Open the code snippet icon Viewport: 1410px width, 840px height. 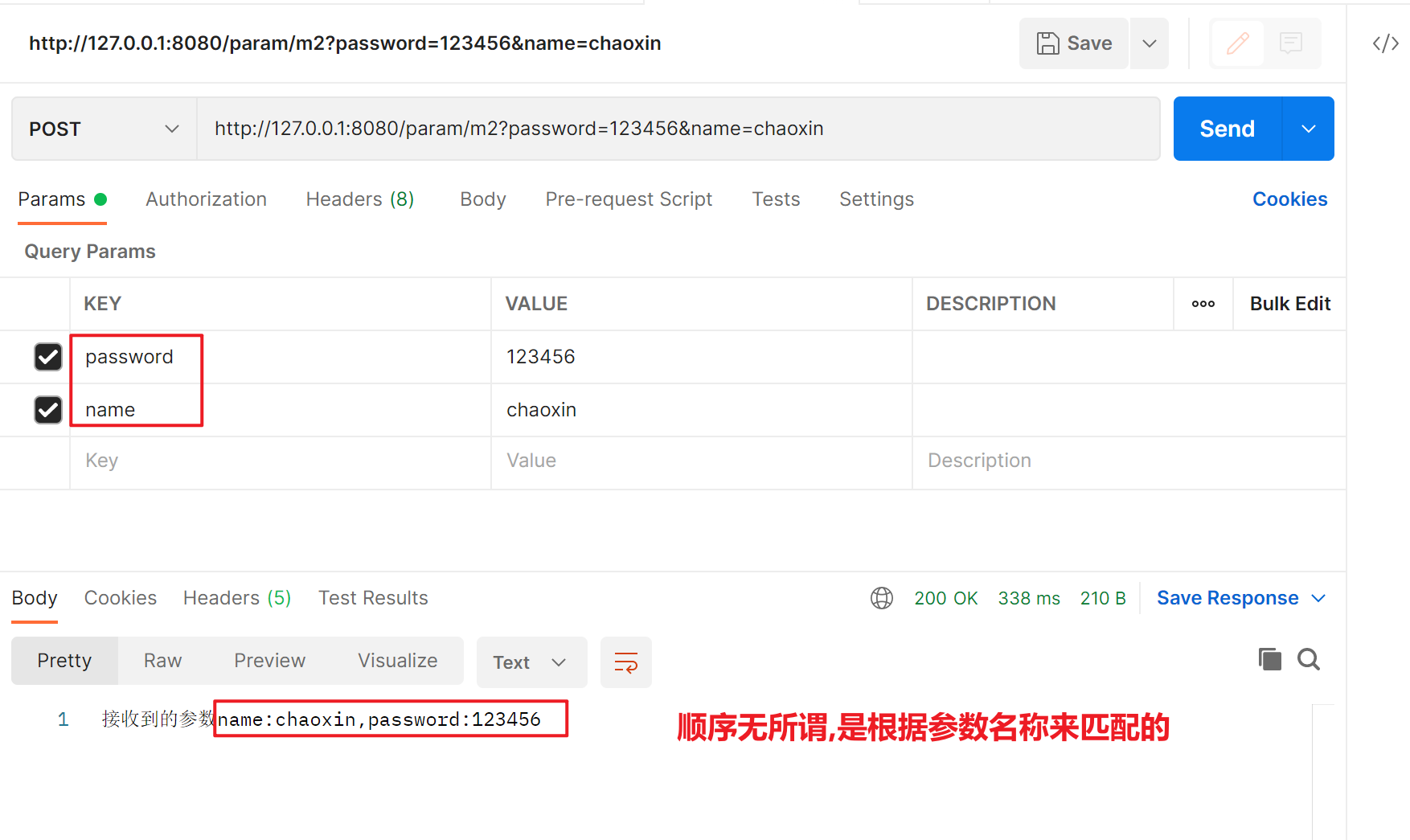click(x=1386, y=43)
